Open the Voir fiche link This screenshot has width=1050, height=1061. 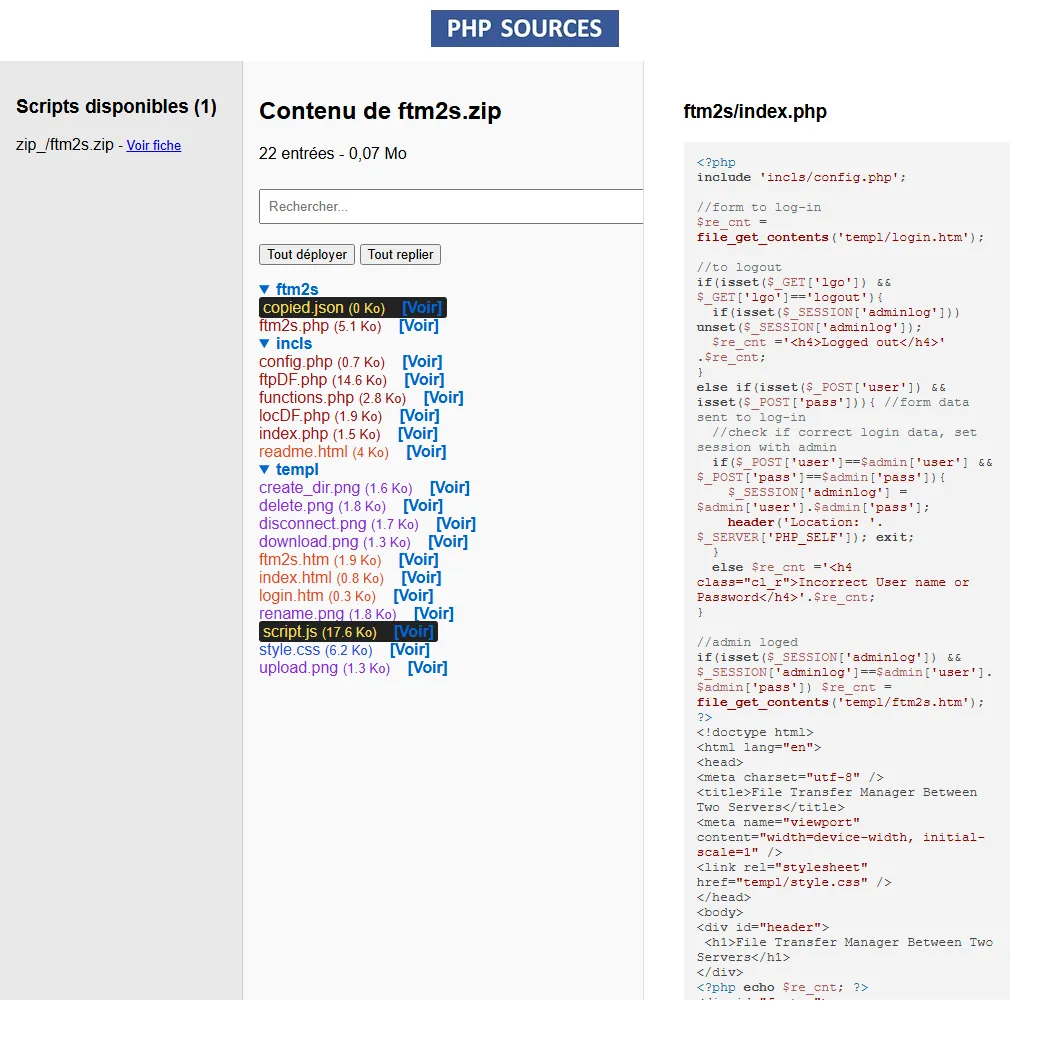coord(153,146)
